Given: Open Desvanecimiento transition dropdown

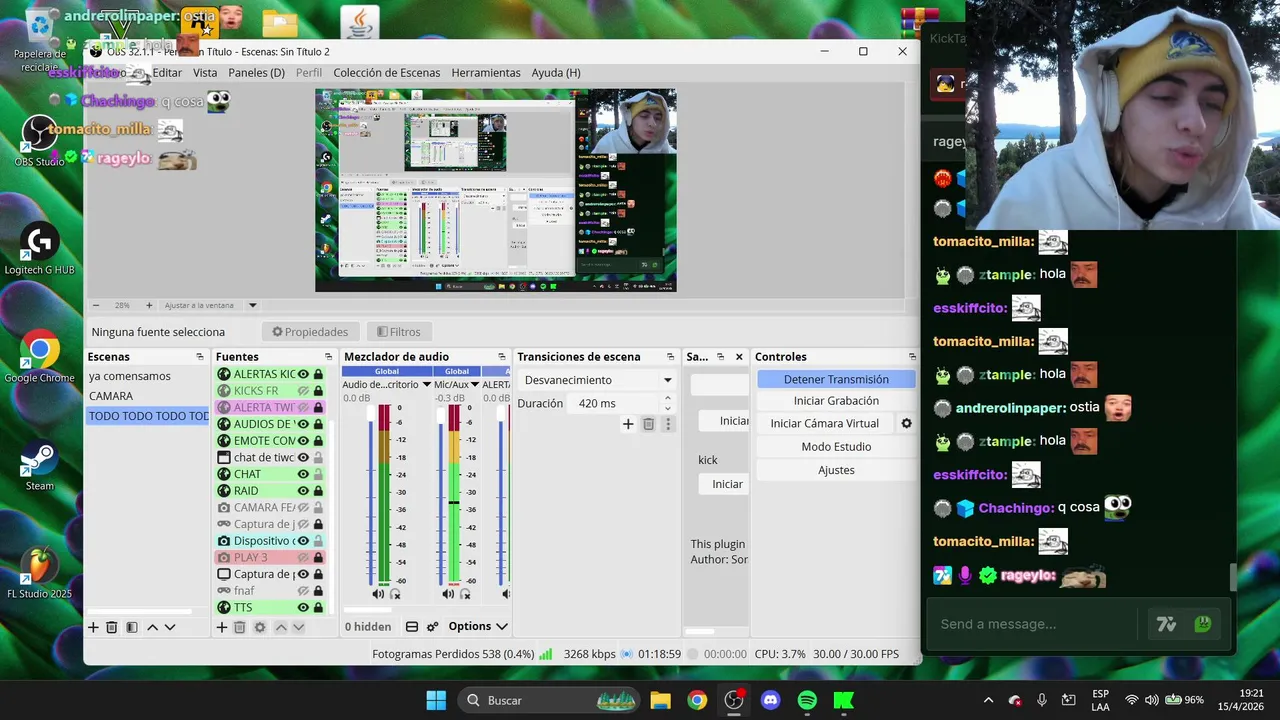Looking at the screenshot, I should click(x=598, y=380).
